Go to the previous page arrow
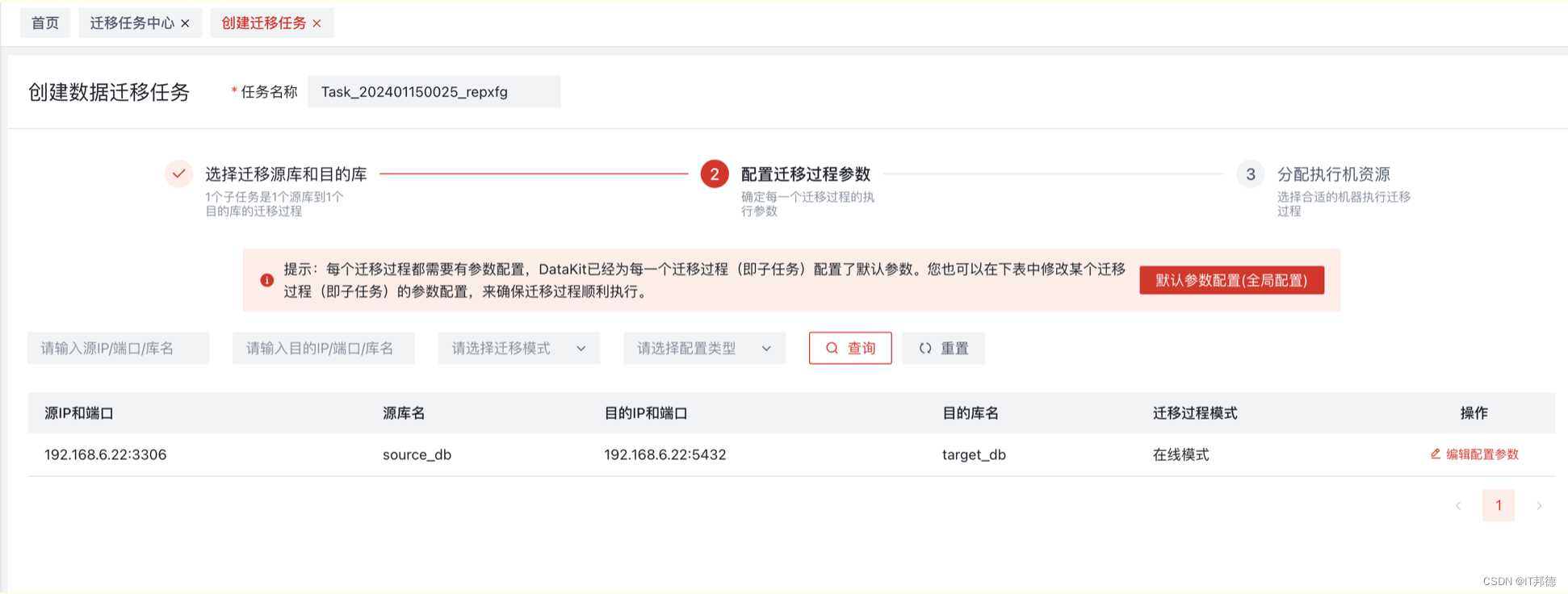This screenshot has width=1568, height=594. pyautogui.click(x=1458, y=505)
